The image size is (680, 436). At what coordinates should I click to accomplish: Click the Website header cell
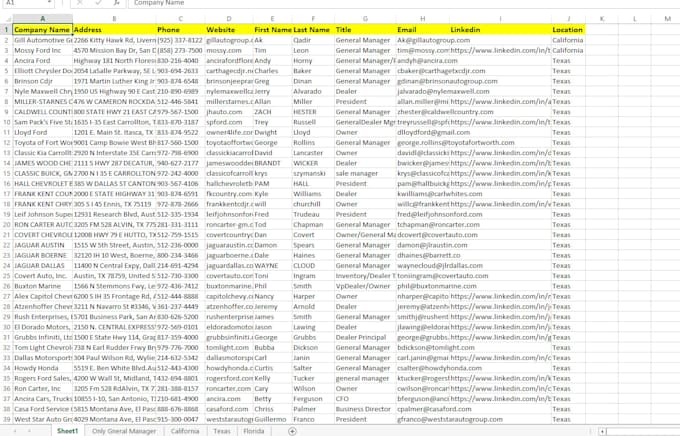pyautogui.click(x=229, y=30)
